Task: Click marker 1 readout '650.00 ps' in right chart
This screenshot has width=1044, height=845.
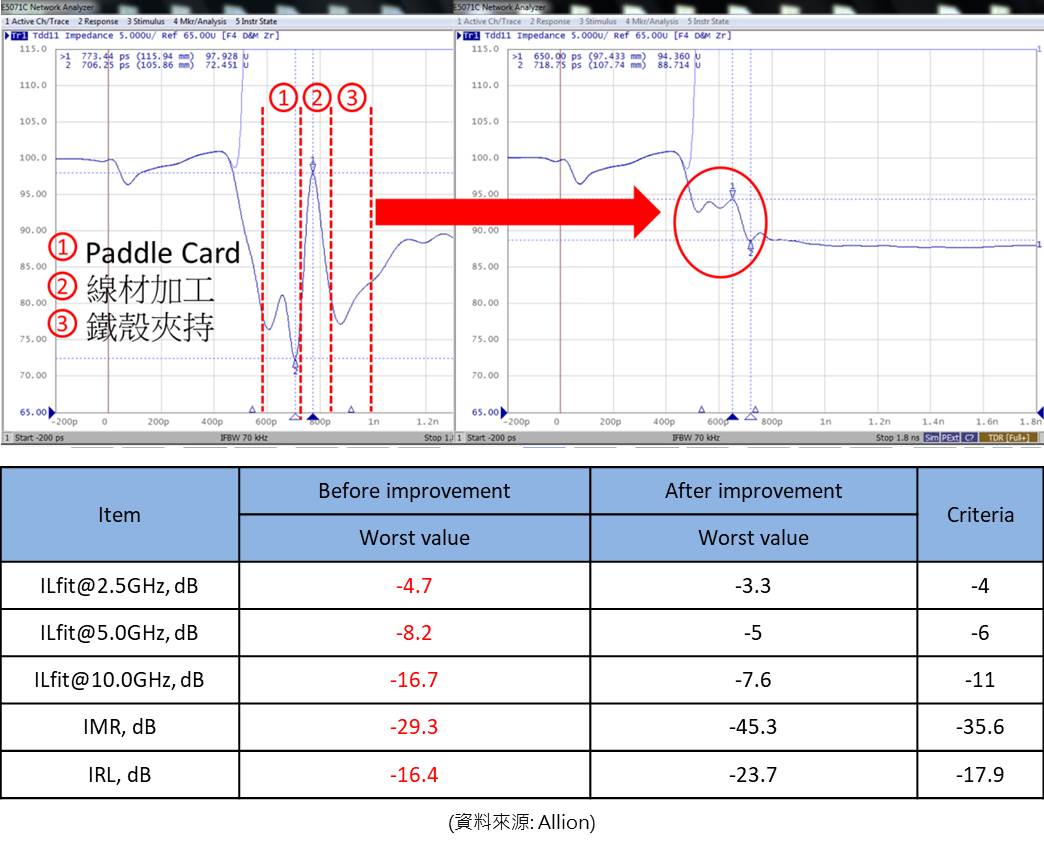Action: click(x=558, y=57)
